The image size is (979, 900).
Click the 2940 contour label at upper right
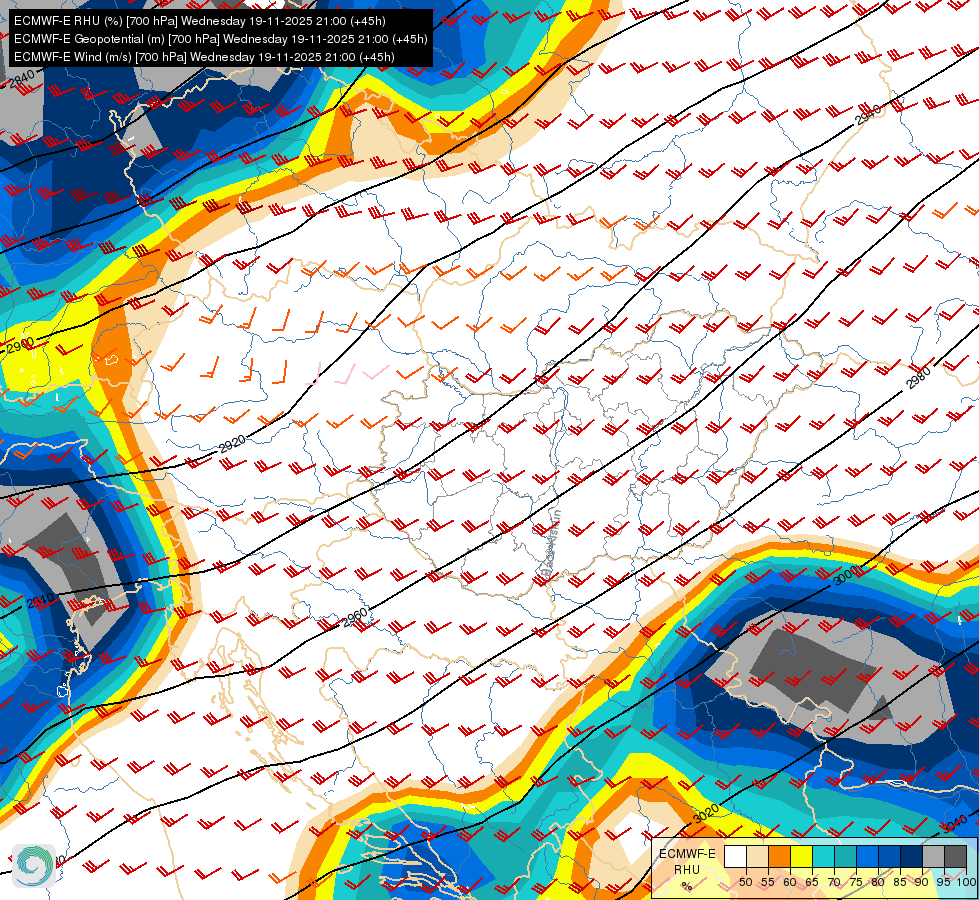click(868, 115)
